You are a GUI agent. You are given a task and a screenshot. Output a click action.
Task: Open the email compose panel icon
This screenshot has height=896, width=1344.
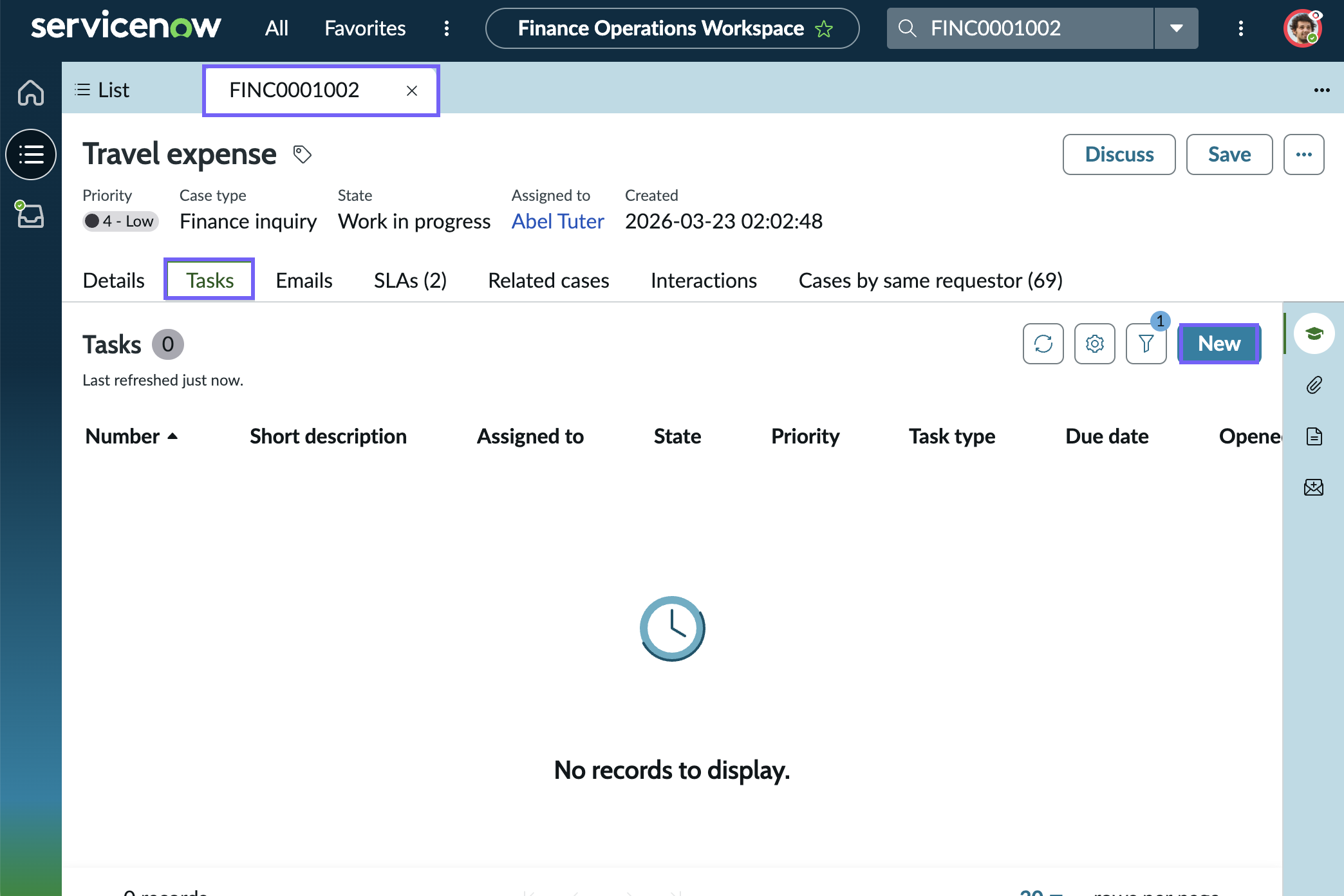coord(1314,487)
